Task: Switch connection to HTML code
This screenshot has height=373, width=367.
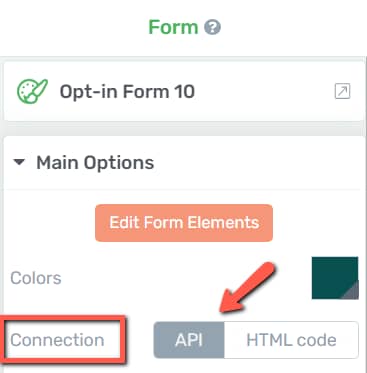Action: (291, 340)
